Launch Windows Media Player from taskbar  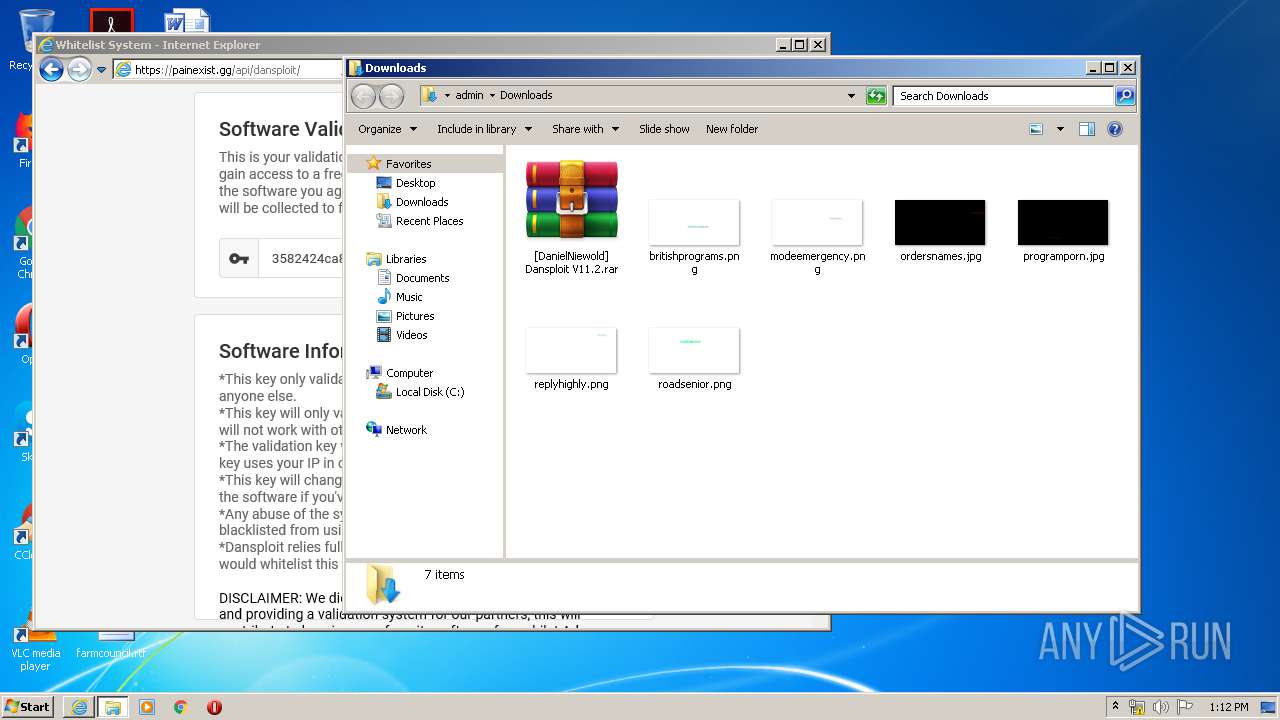pyautogui.click(x=147, y=706)
